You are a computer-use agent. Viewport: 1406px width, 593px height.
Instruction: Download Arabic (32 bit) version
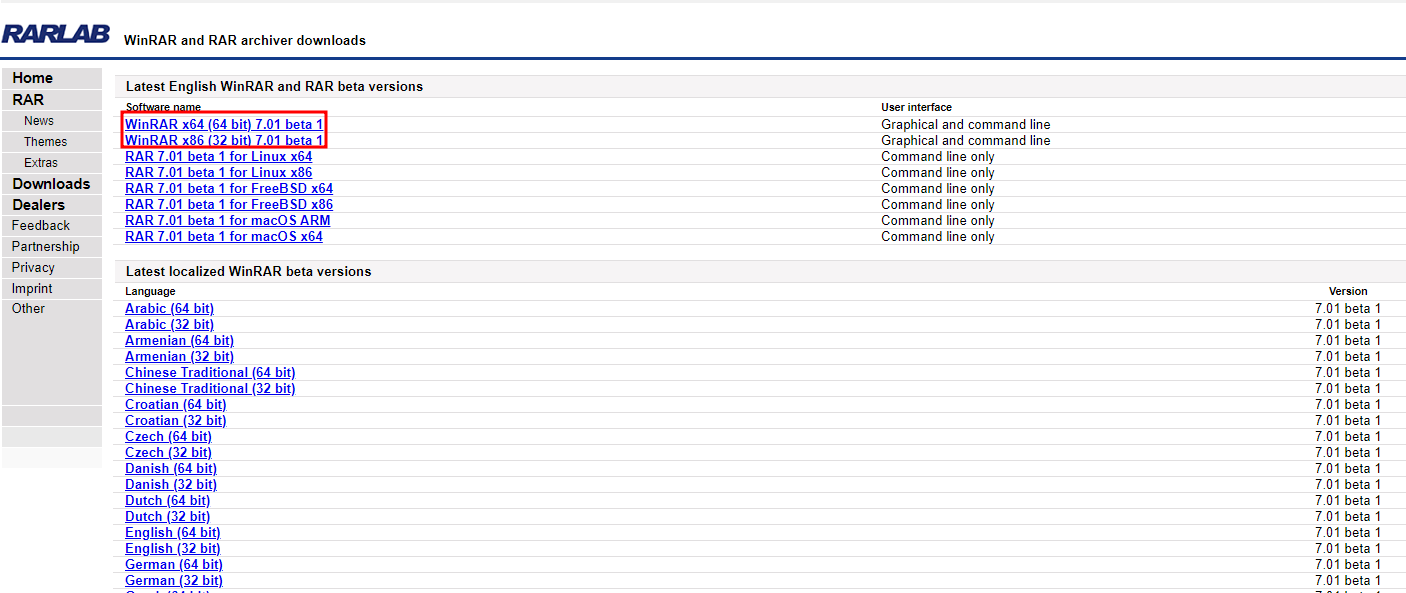click(169, 325)
